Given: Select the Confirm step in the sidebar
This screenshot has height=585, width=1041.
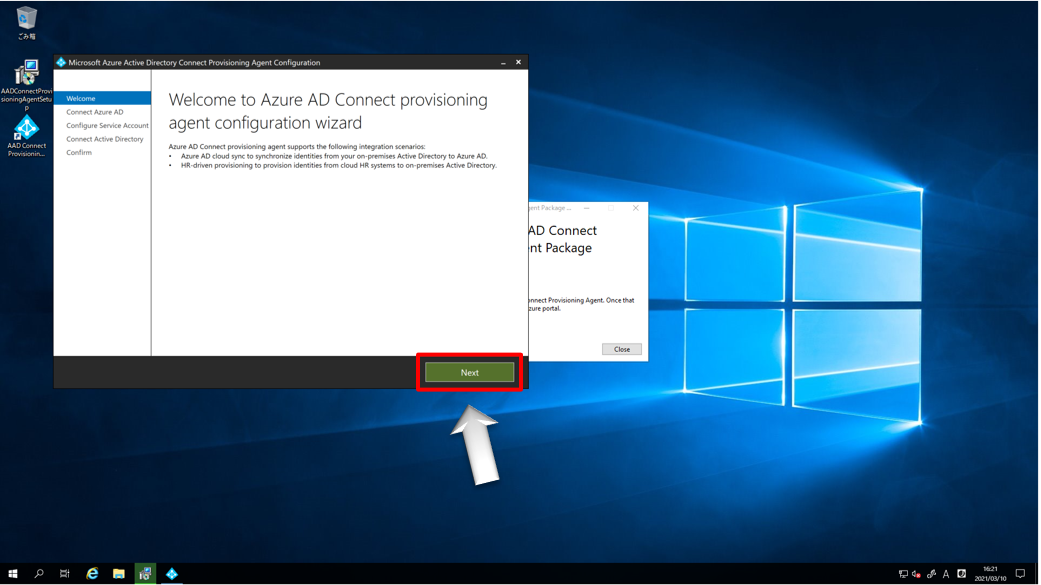Looking at the screenshot, I should [79, 153].
